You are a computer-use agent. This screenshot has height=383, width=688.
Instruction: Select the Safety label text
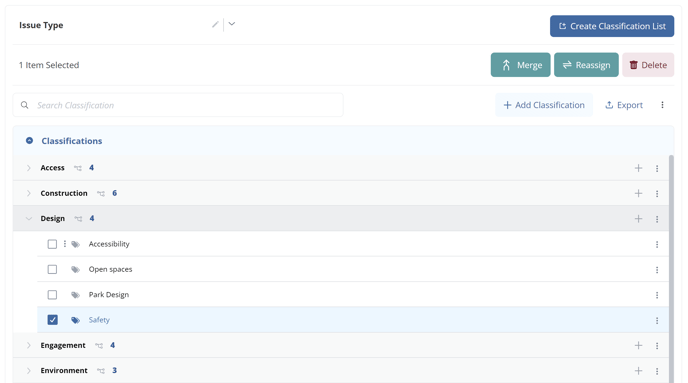click(99, 320)
